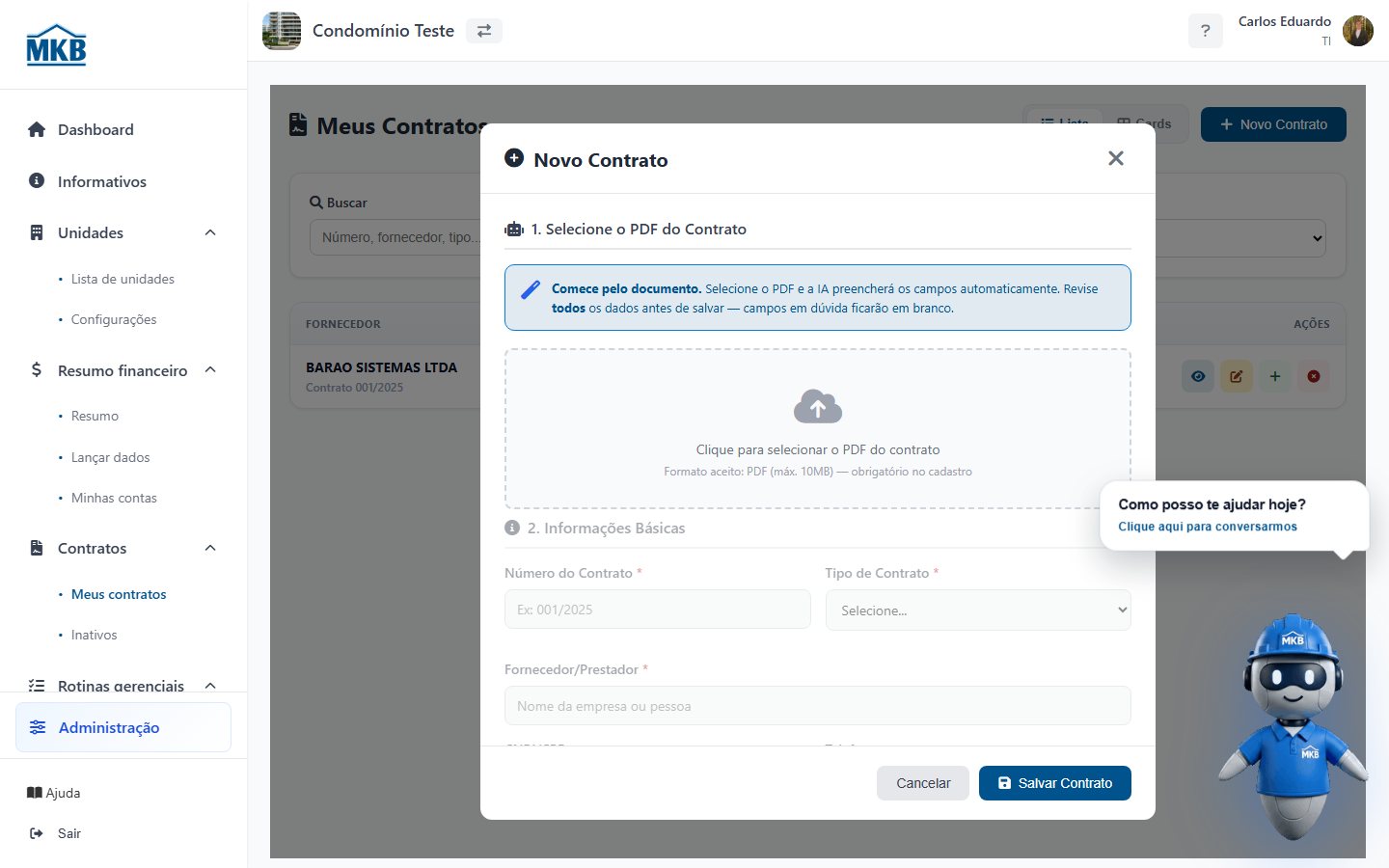Click the switch condominium arrows icon
The width and height of the screenshot is (1389, 868).
(484, 31)
